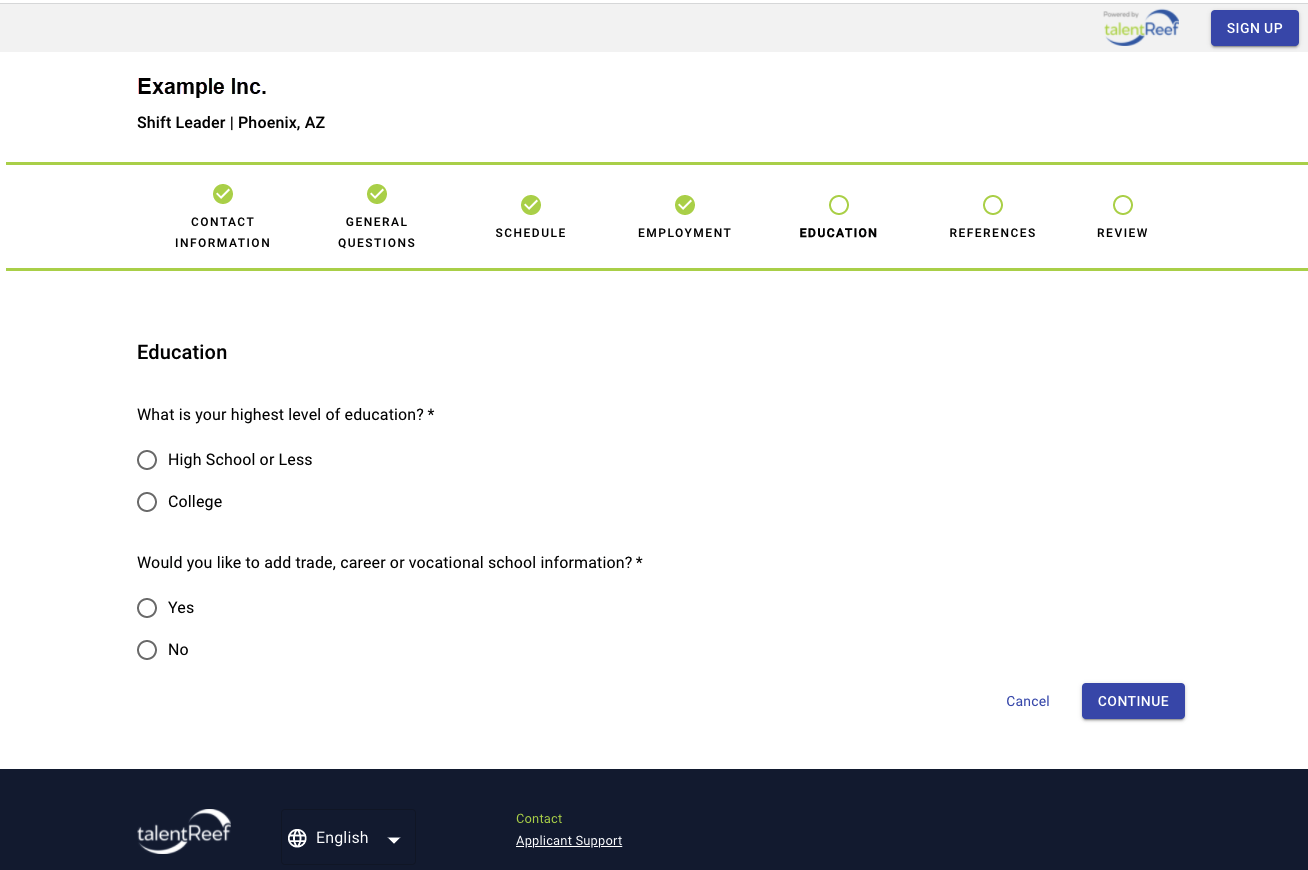The width and height of the screenshot is (1308, 870).
Task: Click the Sign Up button
Action: click(x=1254, y=28)
